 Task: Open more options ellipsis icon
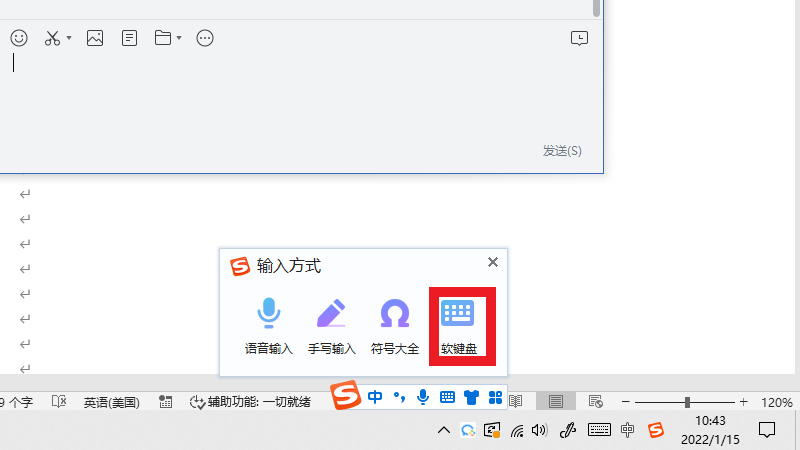coord(205,38)
